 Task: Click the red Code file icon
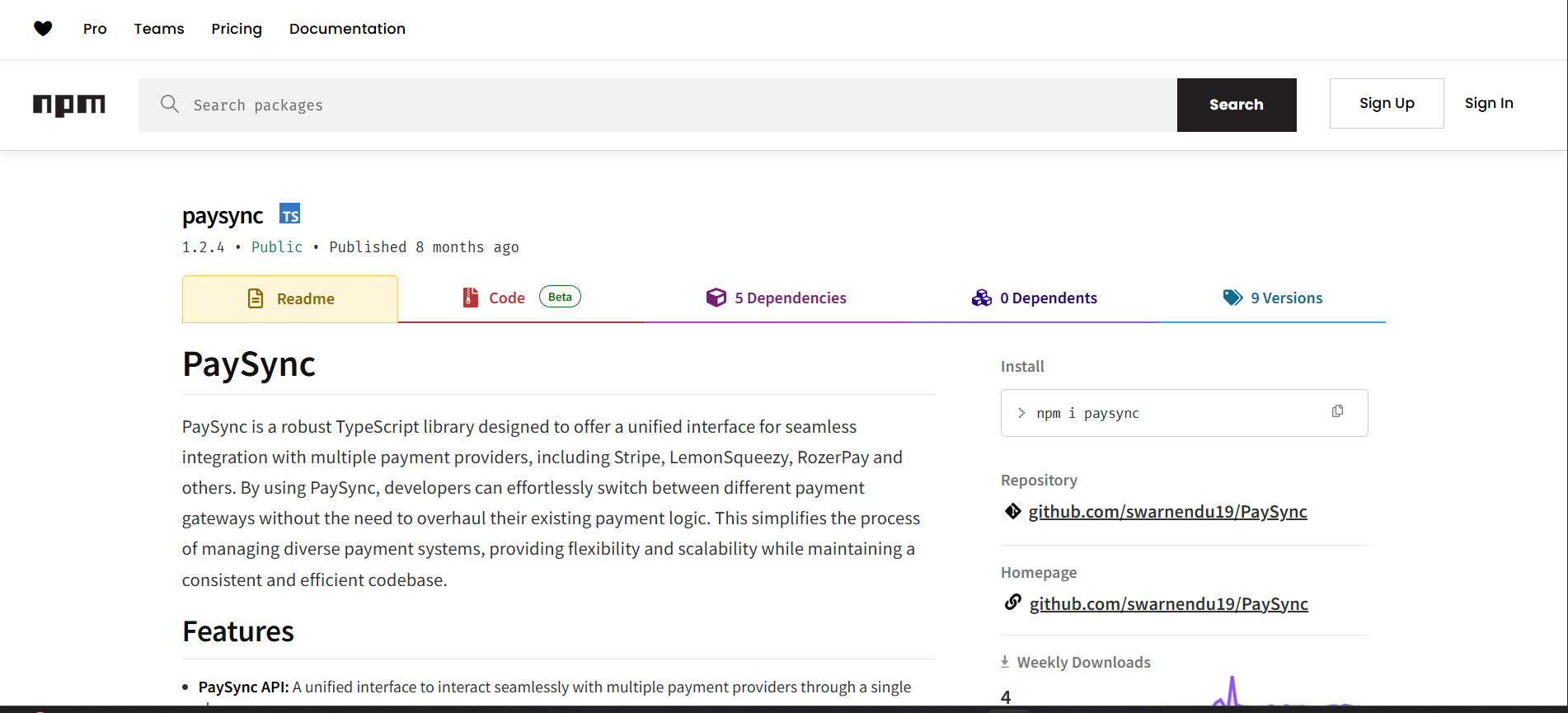[x=471, y=298]
